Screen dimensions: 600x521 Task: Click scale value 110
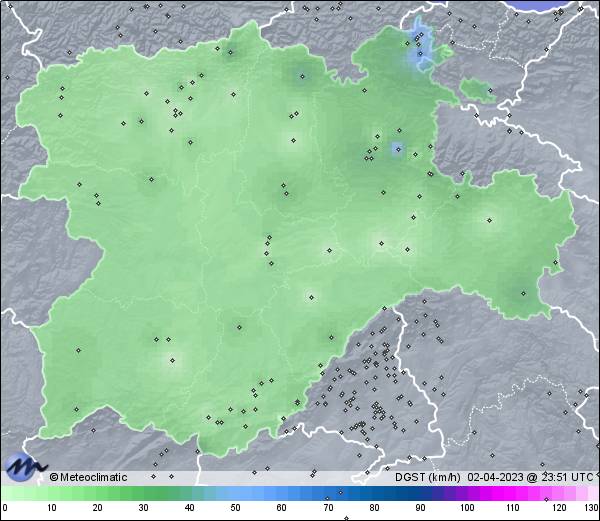click(x=513, y=508)
